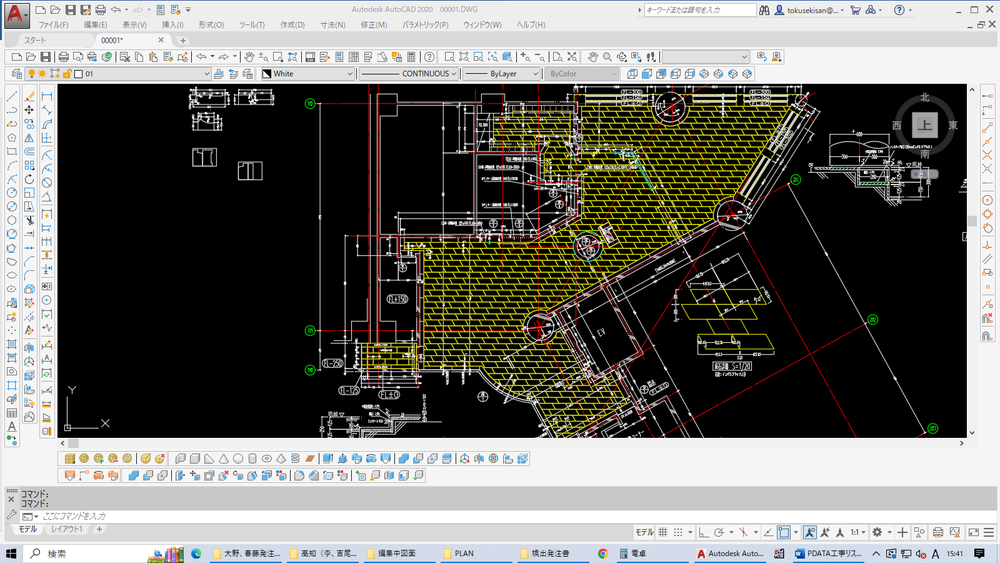This screenshot has width=1000, height=563.
Task: Toggle object snap in the status bar
Action: click(783, 533)
